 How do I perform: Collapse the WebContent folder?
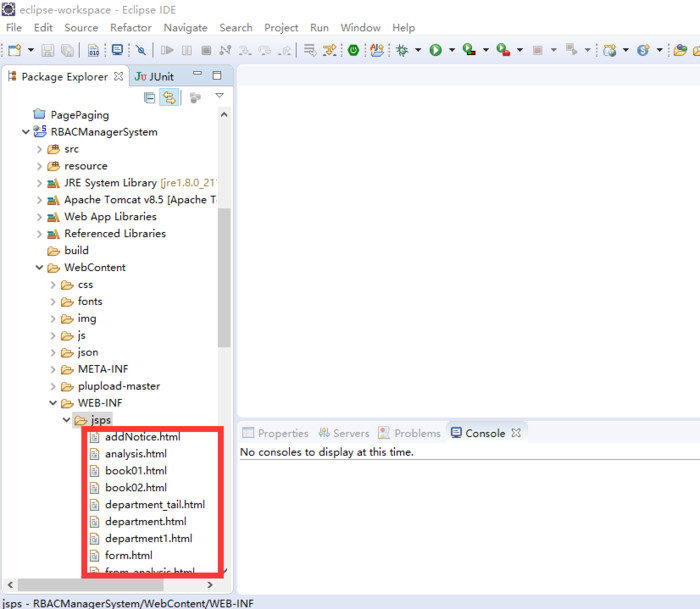point(39,267)
